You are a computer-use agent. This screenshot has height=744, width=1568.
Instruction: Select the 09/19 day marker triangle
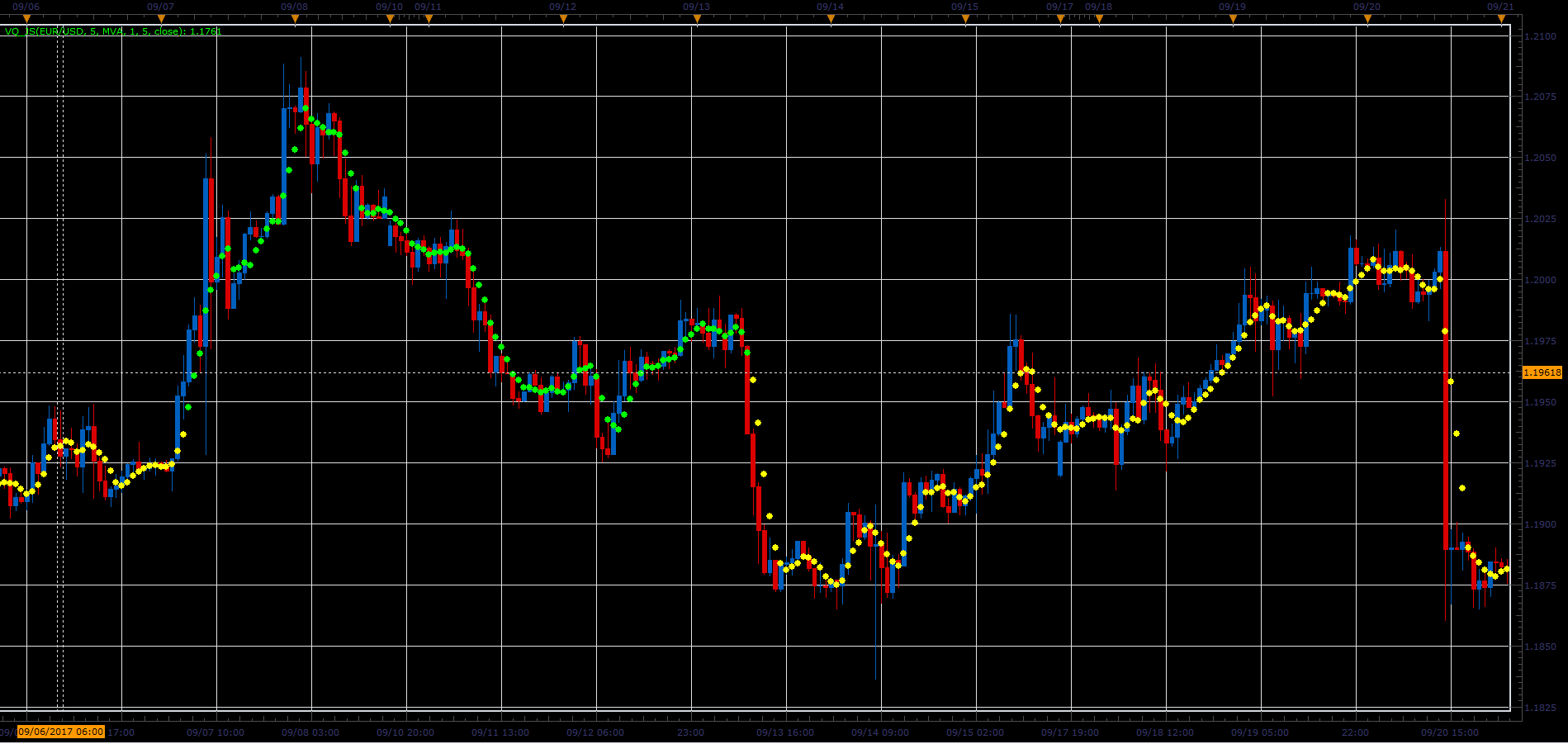pos(1233,19)
